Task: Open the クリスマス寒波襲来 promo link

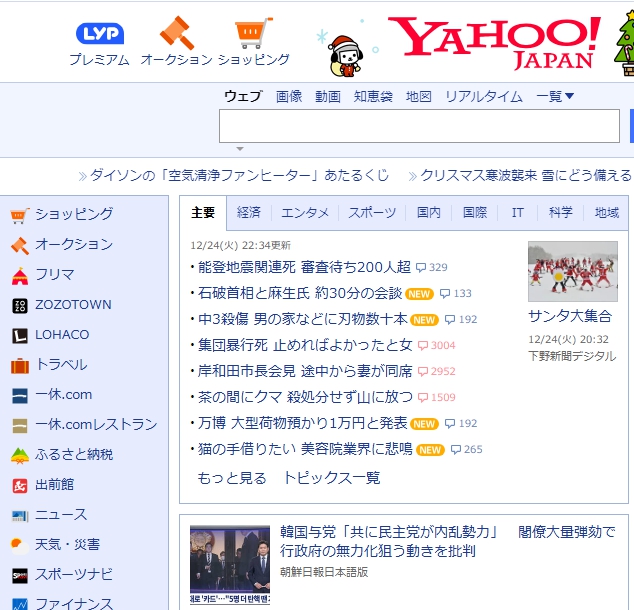Action: 526,176
